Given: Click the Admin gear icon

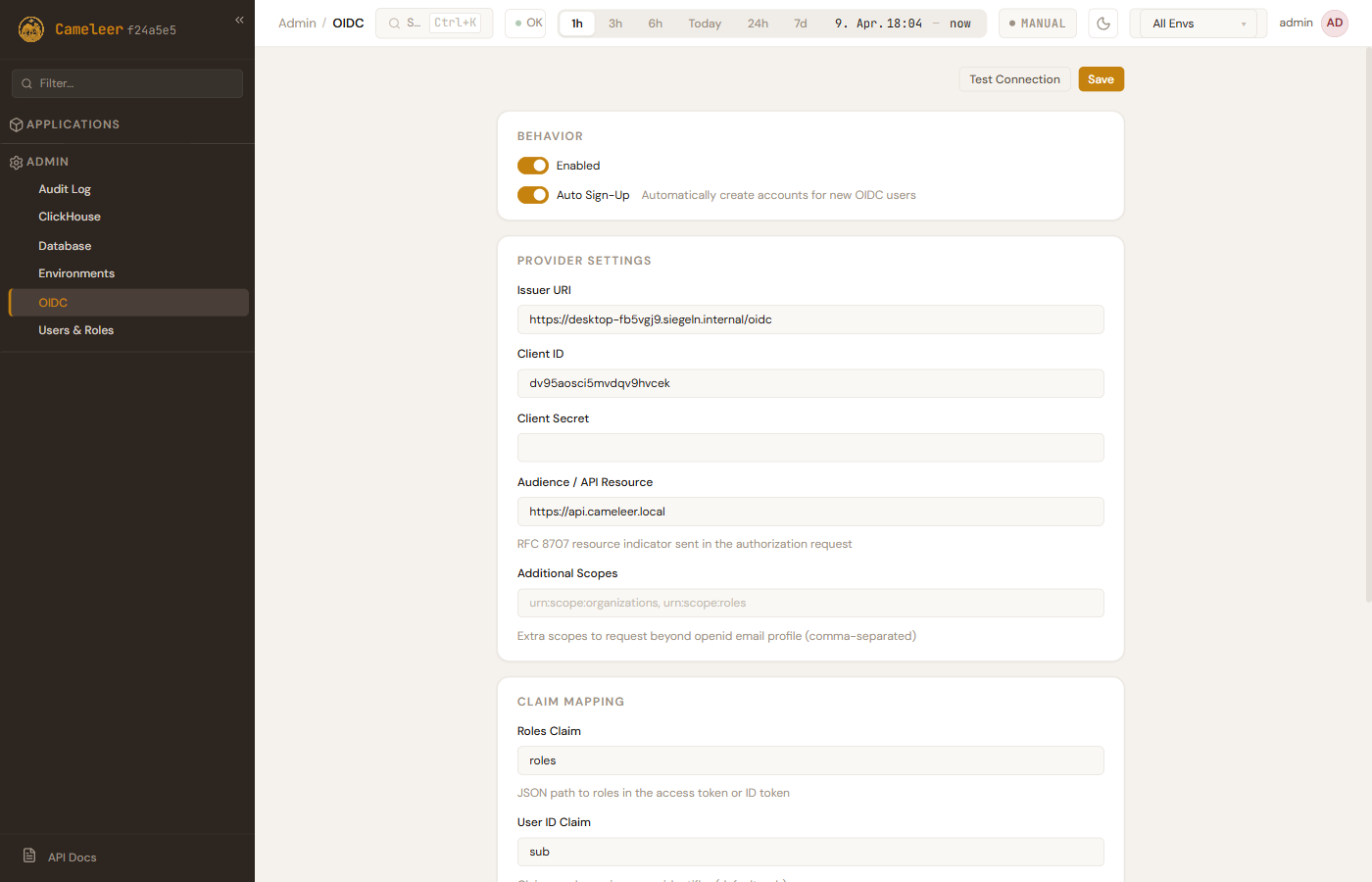Looking at the screenshot, I should click(16, 163).
